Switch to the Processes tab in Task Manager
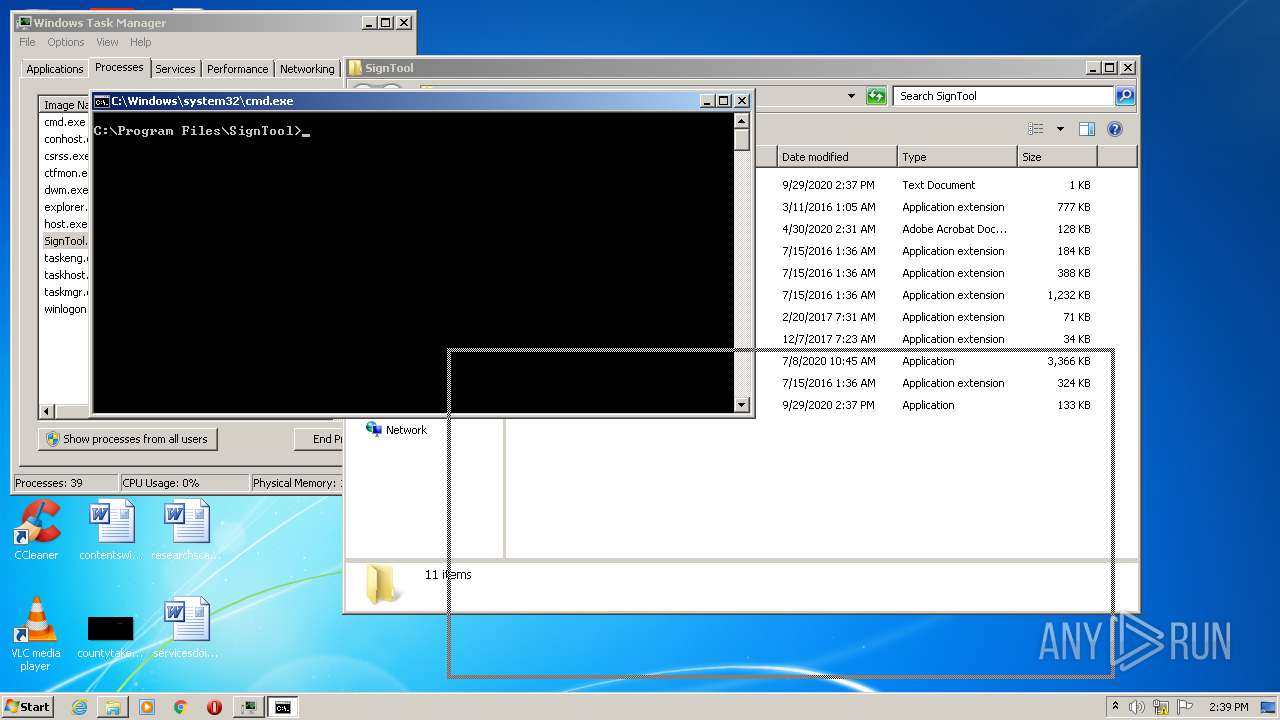 point(119,67)
